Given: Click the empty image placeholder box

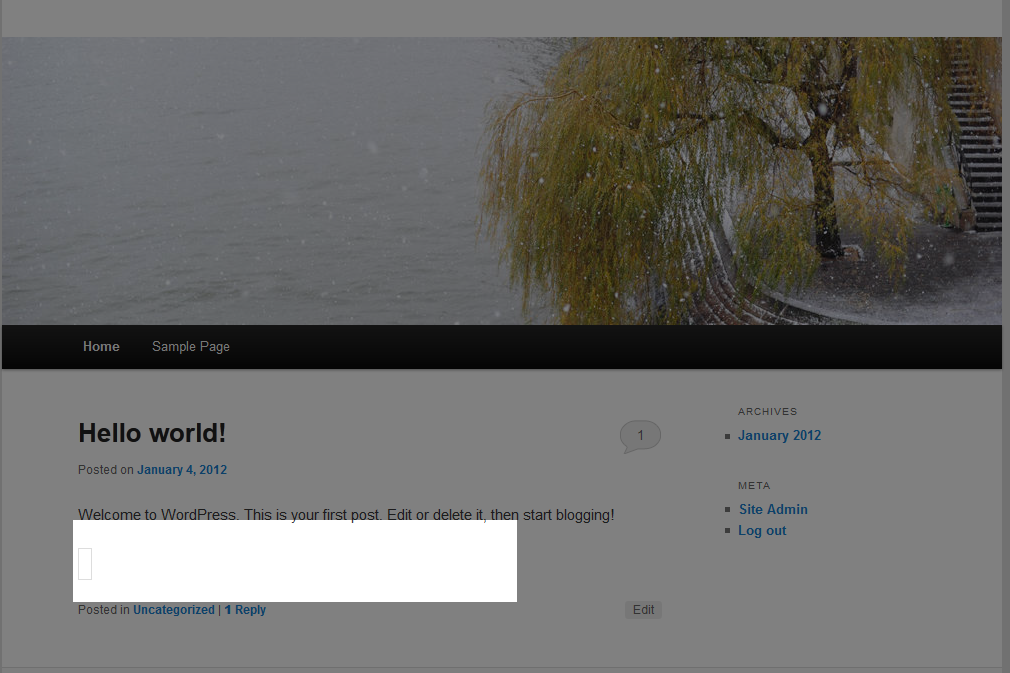Looking at the screenshot, I should (x=85, y=564).
